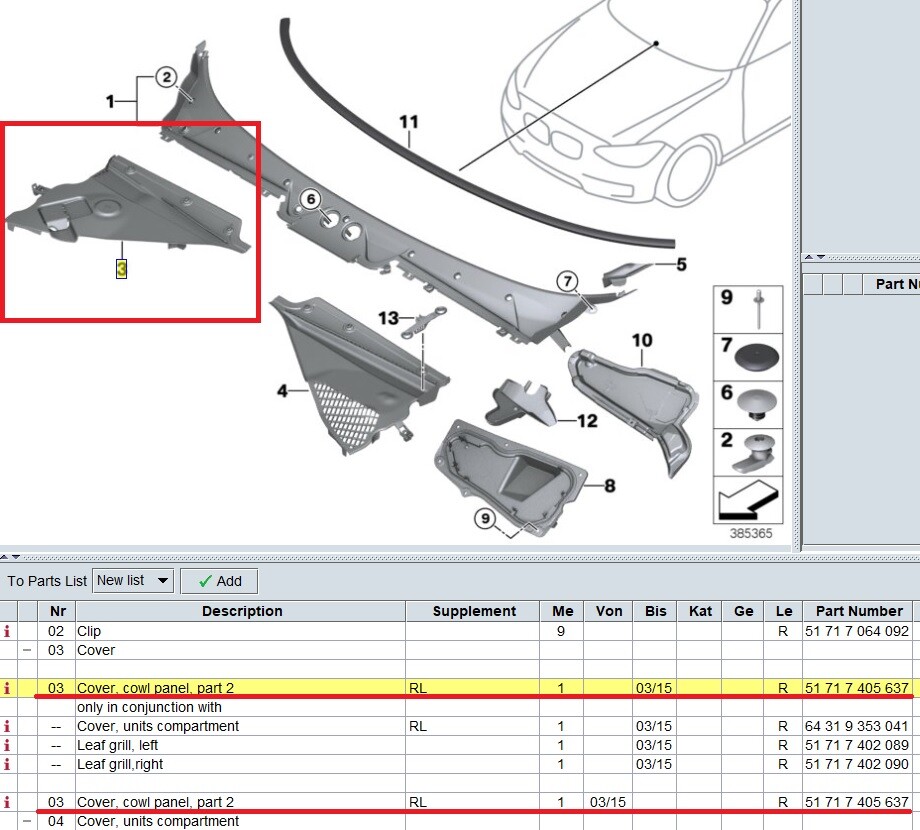The image size is (920, 830).
Task: Click info icon beside the Clip row
Action: click(x=8, y=631)
